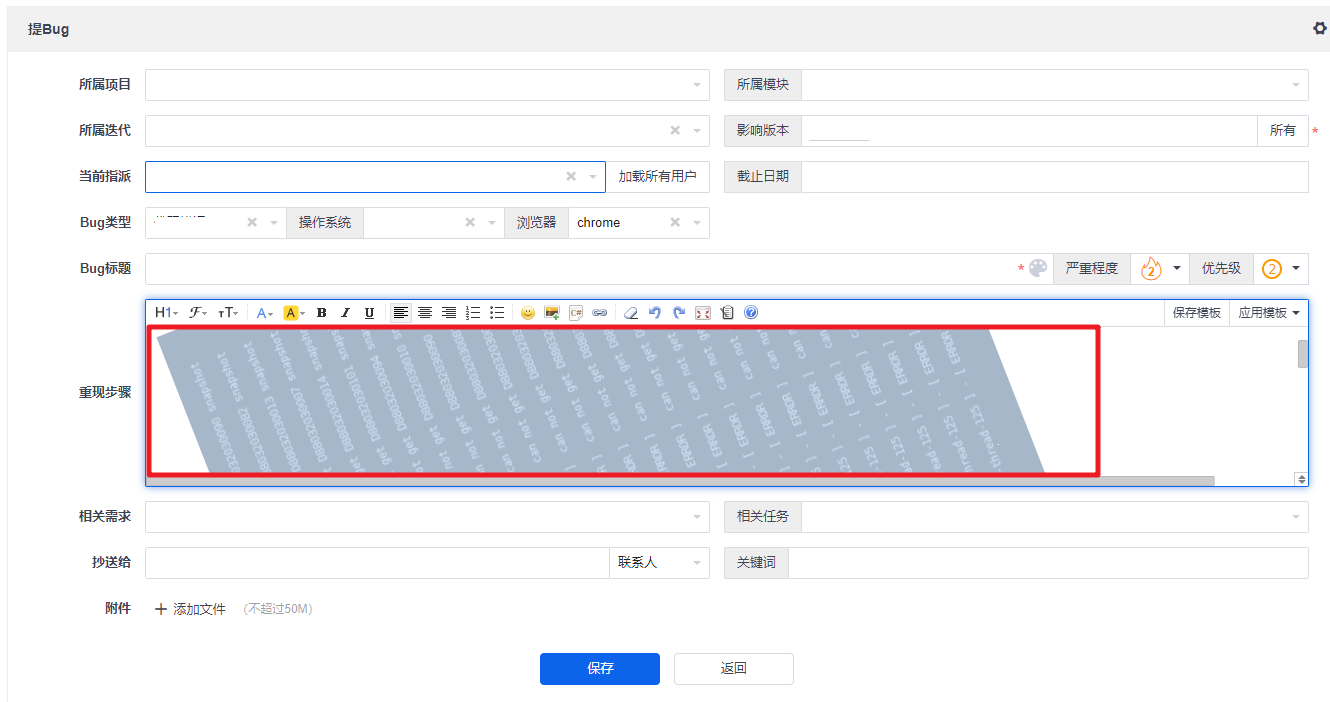Redo the last edit
Screen dimensions: 1330x702
click(x=678, y=313)
